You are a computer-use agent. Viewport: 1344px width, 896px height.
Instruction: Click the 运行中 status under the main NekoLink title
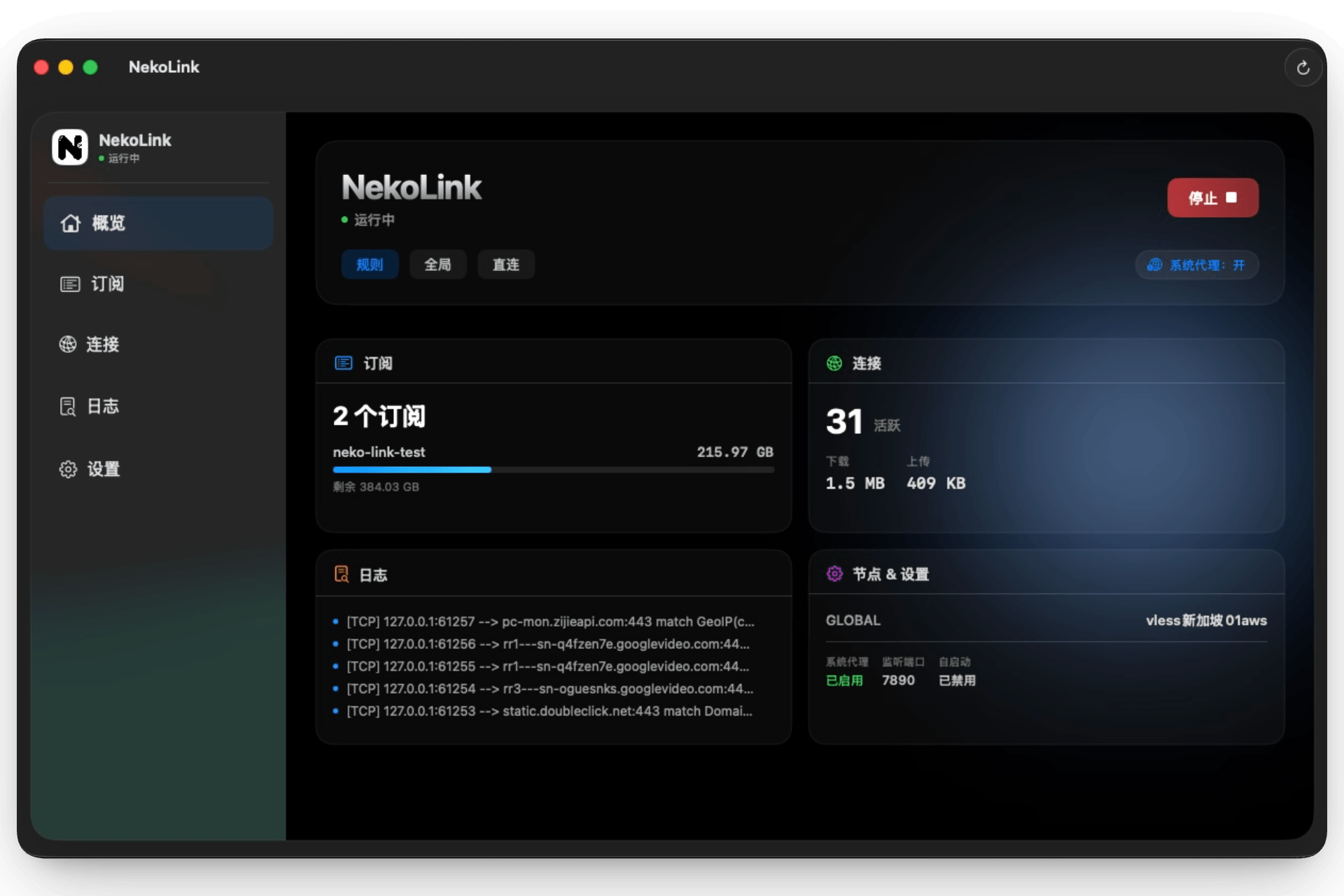368,220
